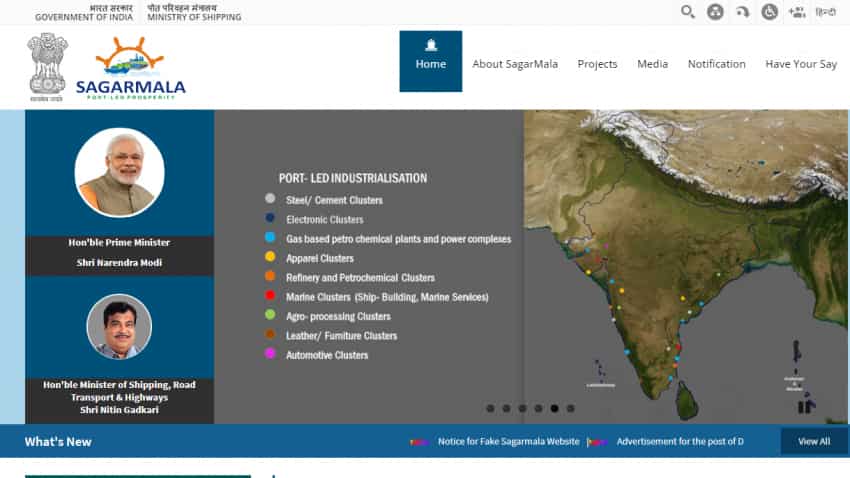This screenshot has height=478, width=850.
Task: Click the Shri Nitin Gadkari caption
Action: click(x=119, y=410)
